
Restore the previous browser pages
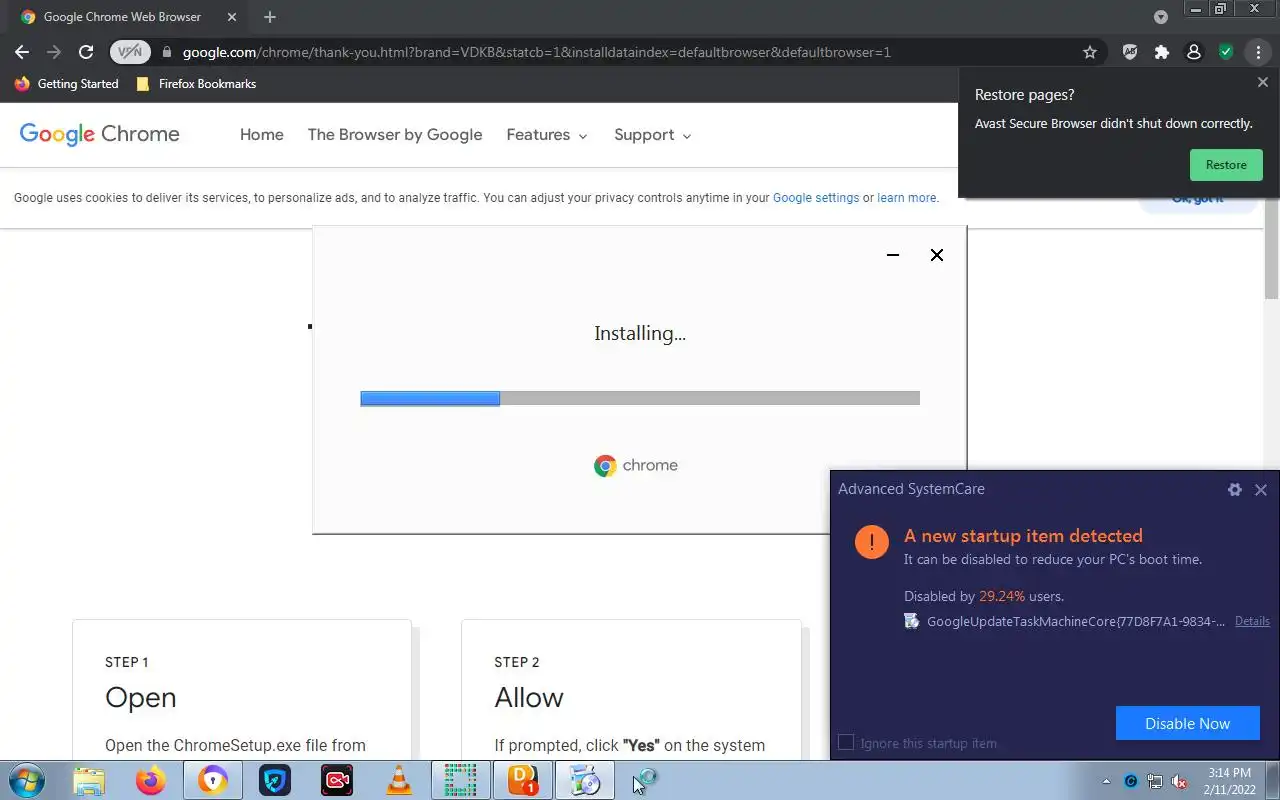point(1226,165)
